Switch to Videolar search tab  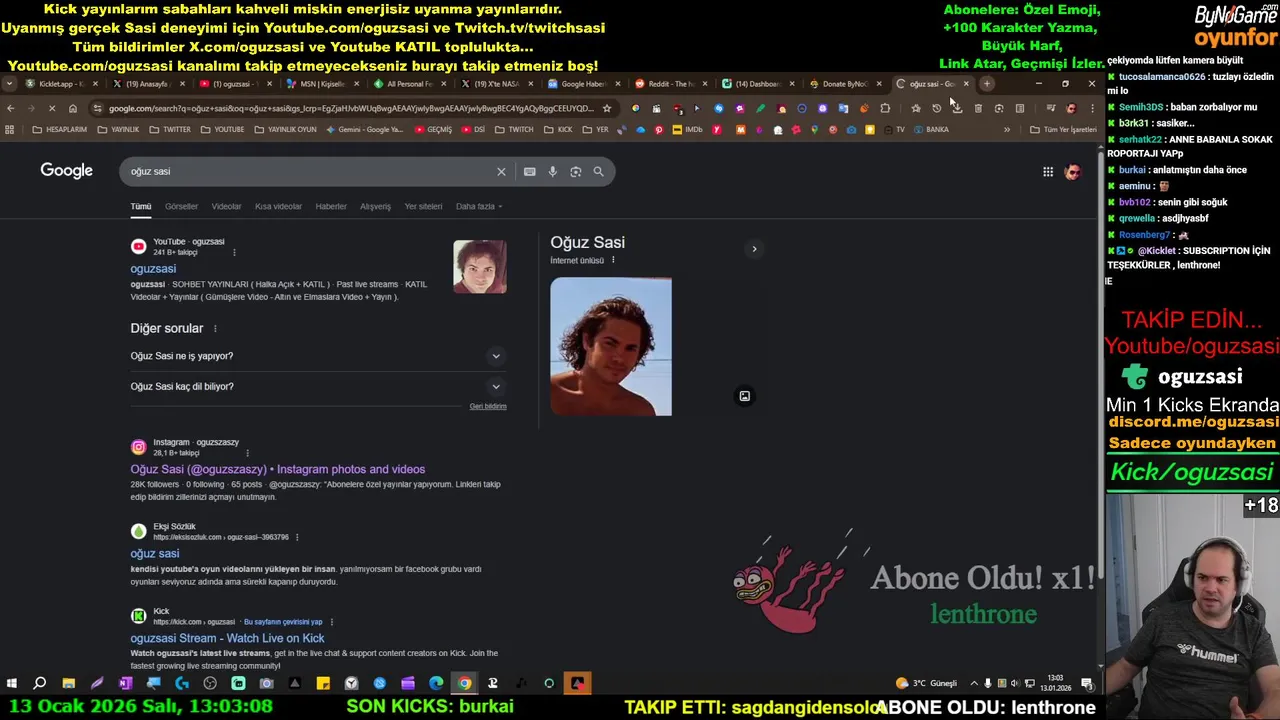pos(226,206)
